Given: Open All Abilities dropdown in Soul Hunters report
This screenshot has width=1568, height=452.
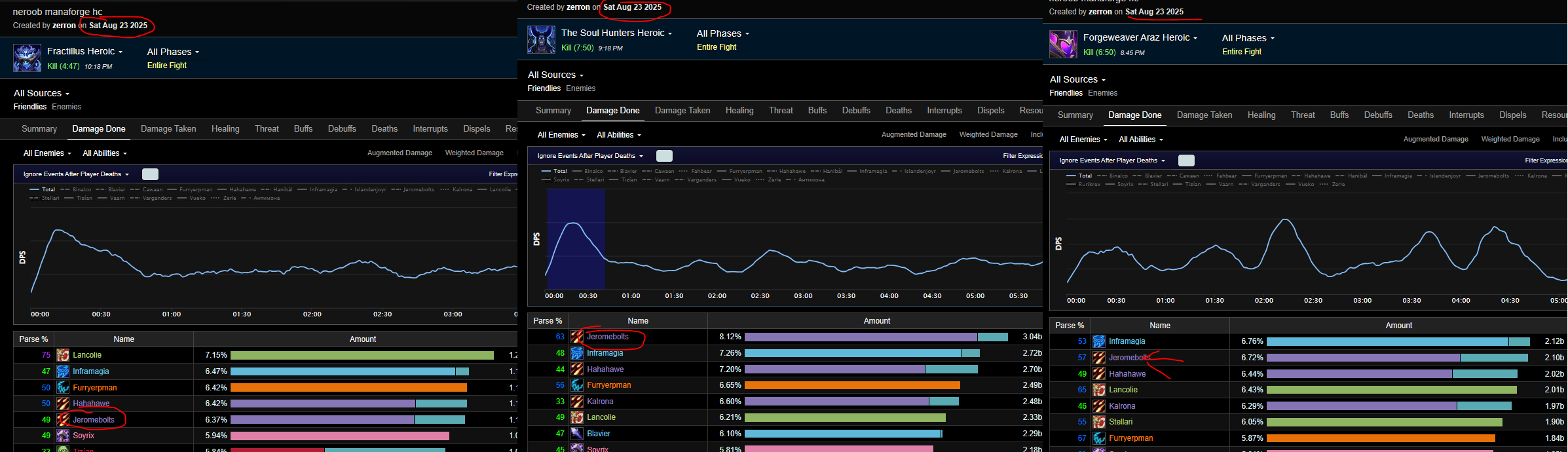Looking at the screenshot, I should point(618,135).
